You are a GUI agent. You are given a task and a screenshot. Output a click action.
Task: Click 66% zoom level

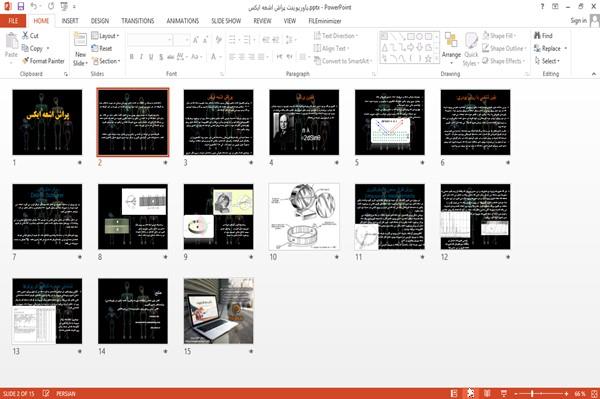pos(579,394)
